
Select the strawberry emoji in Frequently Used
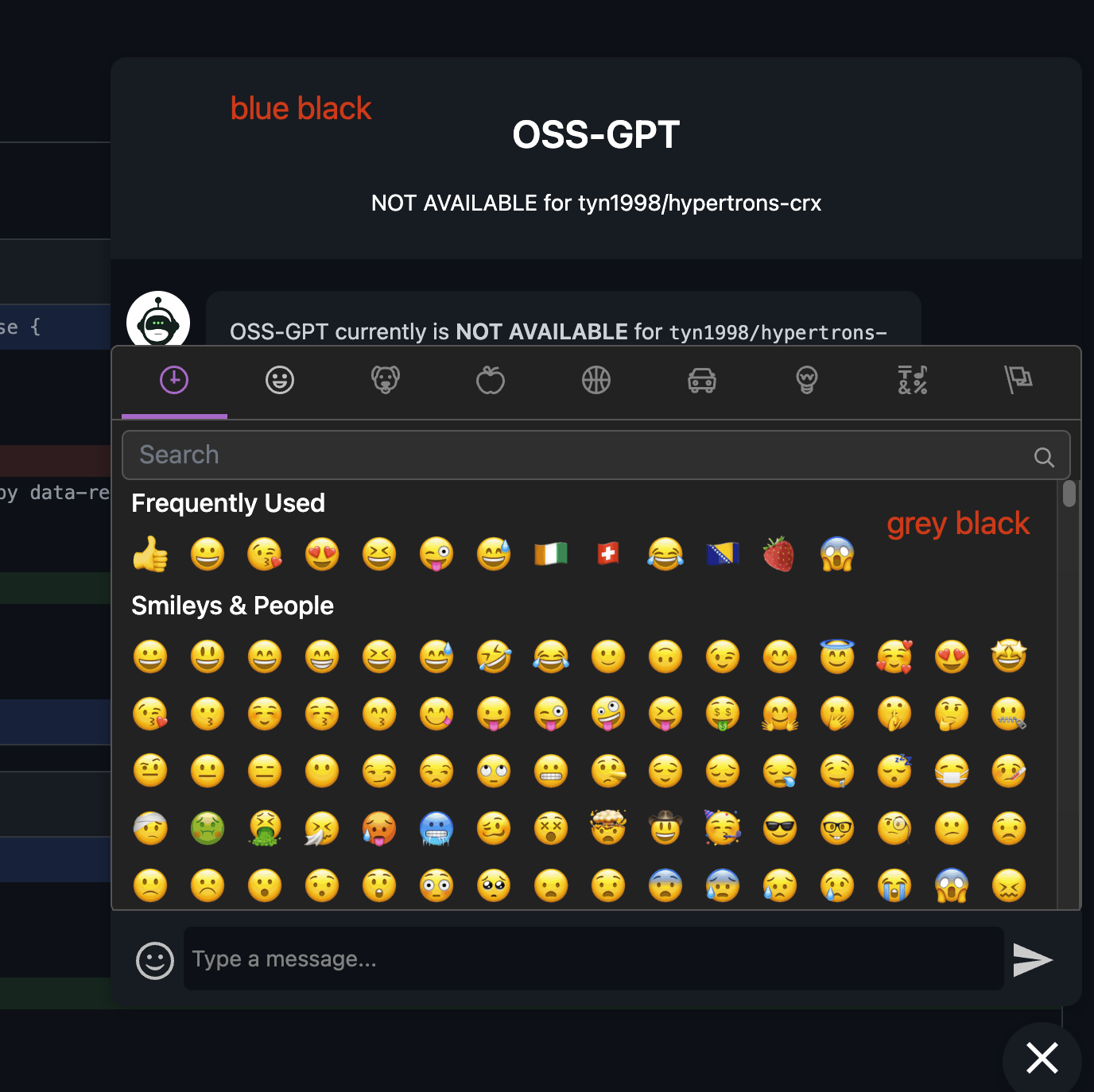click(x=780, y=554)
